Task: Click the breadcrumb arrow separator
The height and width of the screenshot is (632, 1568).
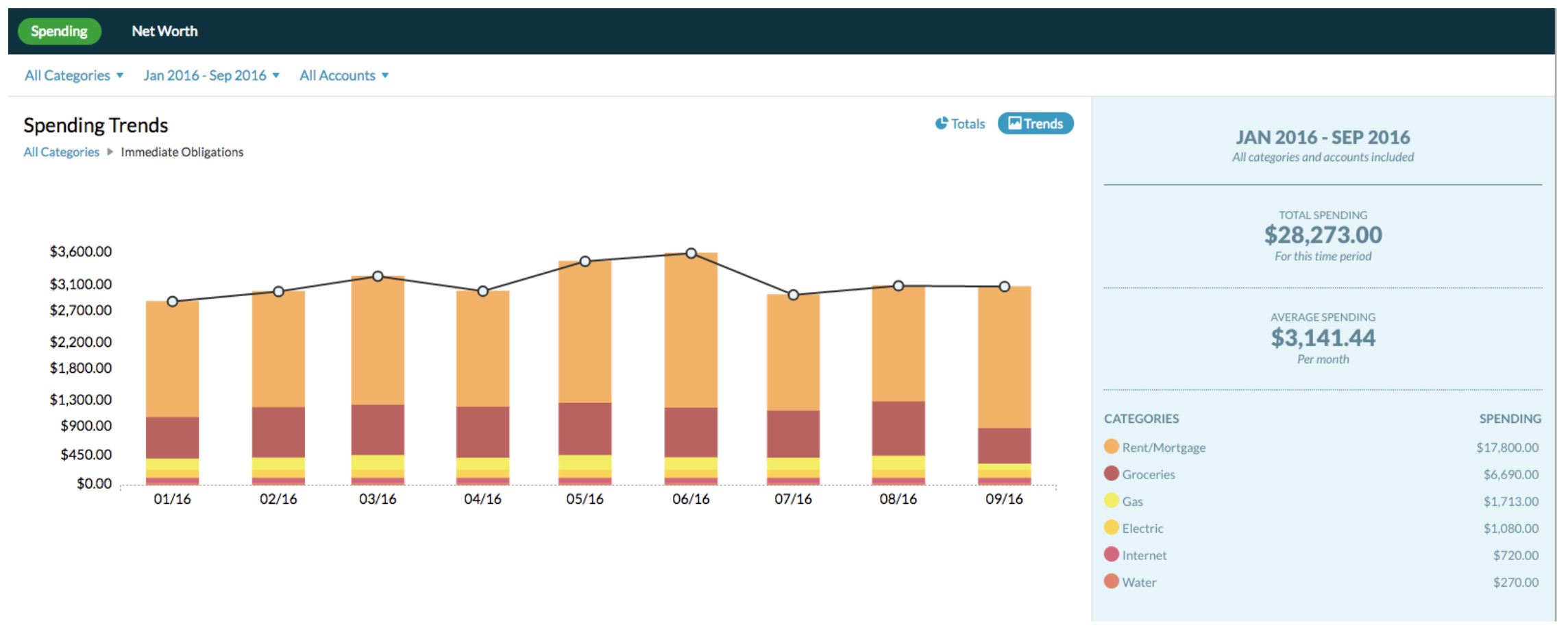Action: pyautogui.click(x=110, y=152)
